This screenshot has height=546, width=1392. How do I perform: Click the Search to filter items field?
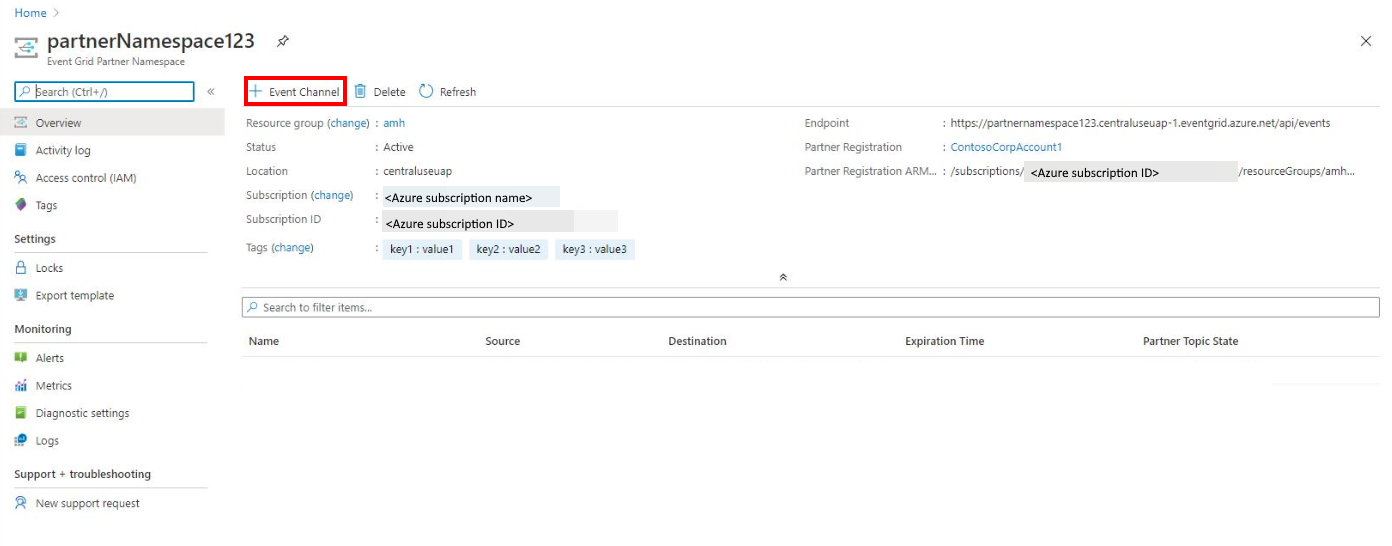[x=811, y=307]
